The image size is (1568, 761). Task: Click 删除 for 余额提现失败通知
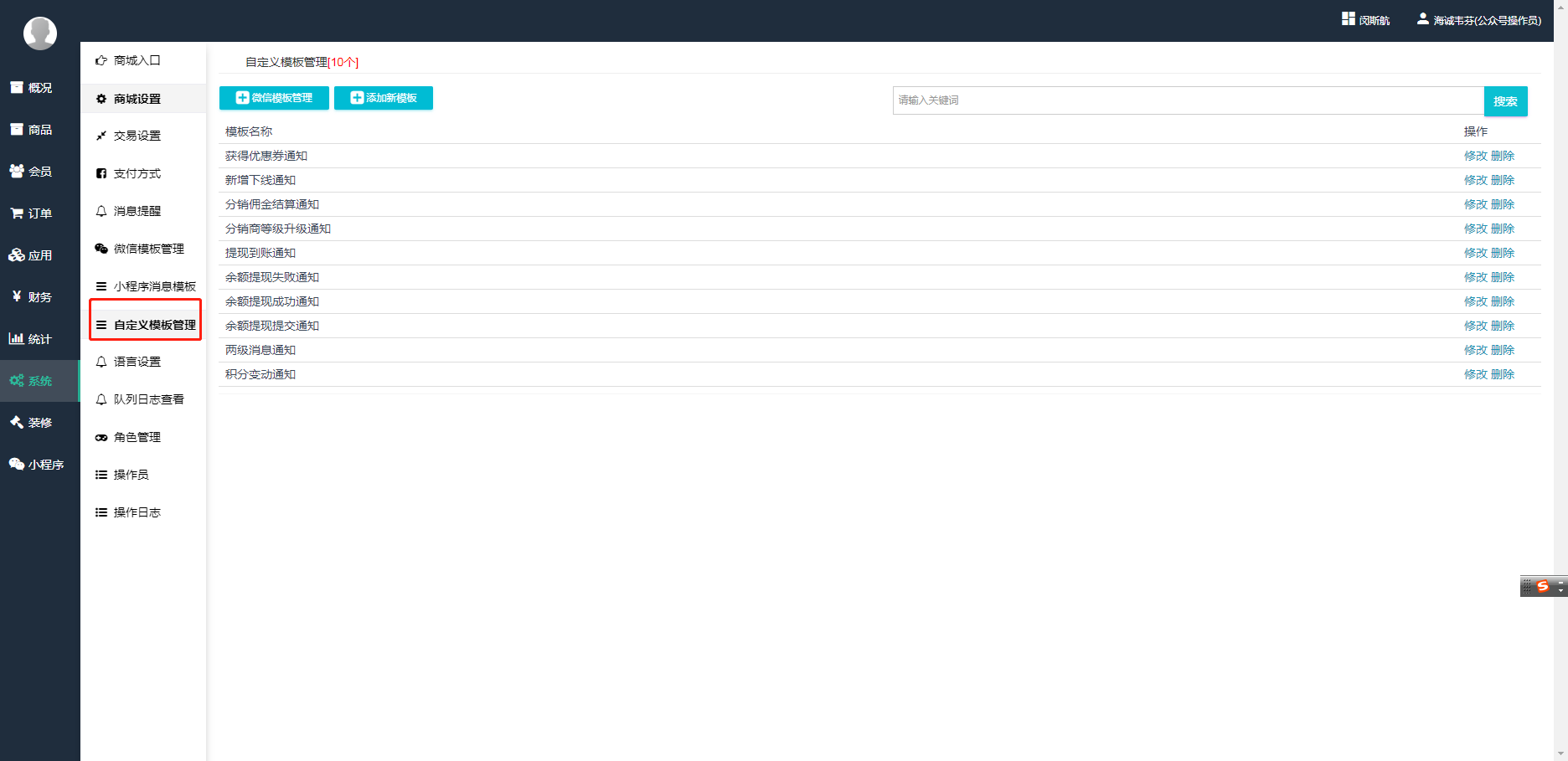click(1503, 277)
